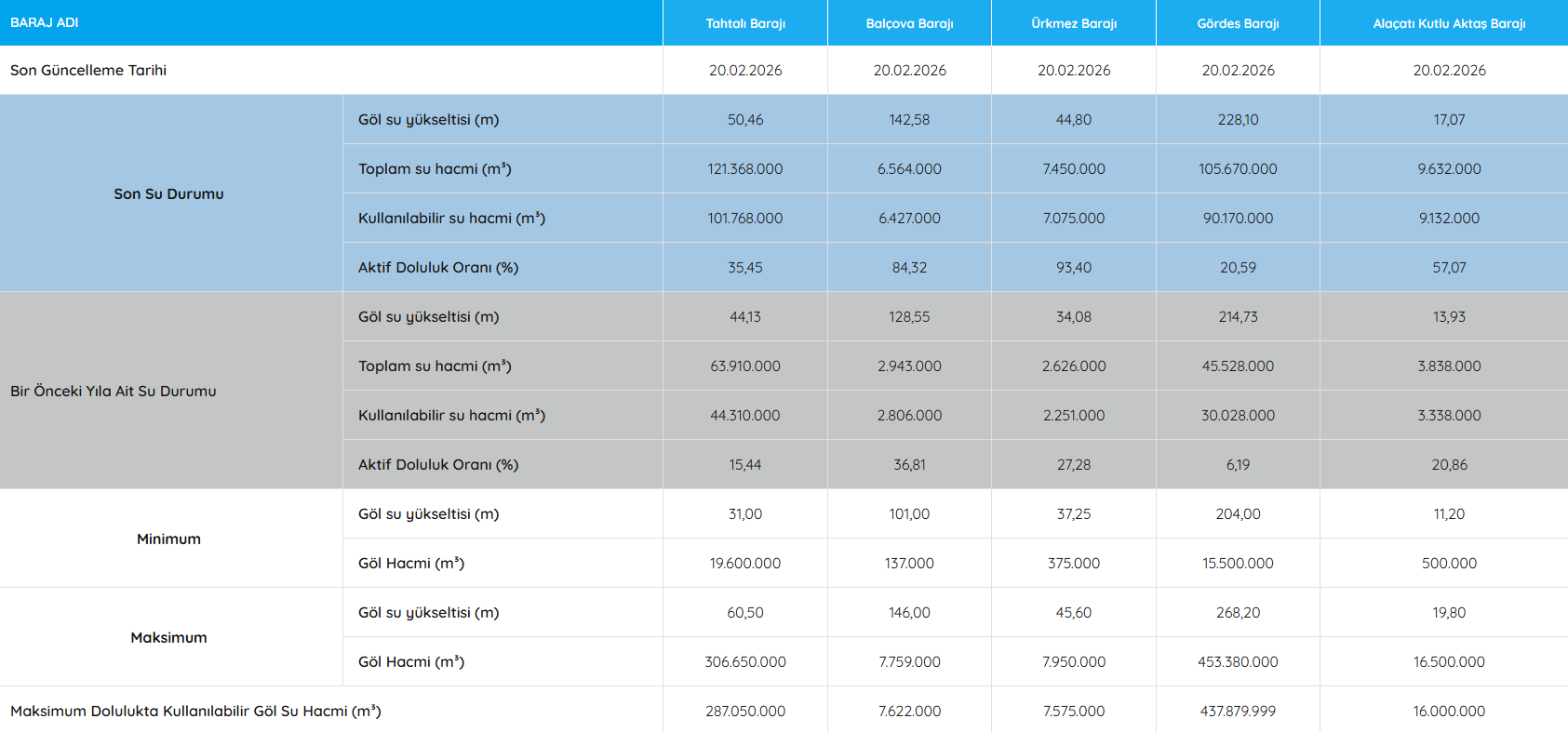Select the Balçova minimum lake volume 137.000

tap(909, 563)
